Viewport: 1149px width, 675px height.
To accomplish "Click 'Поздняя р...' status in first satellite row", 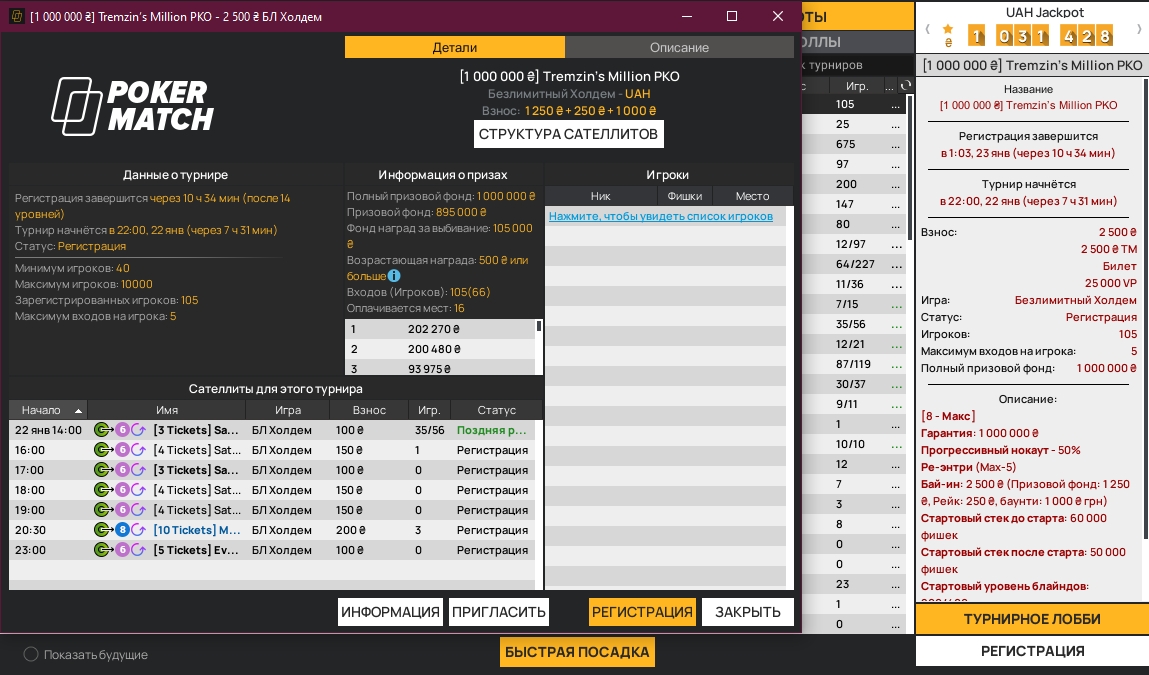I will 491,430.
